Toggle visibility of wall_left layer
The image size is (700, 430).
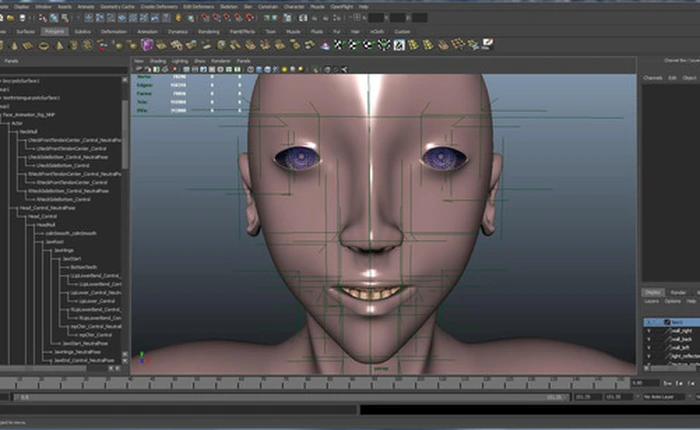pyautogui.click(x=649, y=347)
